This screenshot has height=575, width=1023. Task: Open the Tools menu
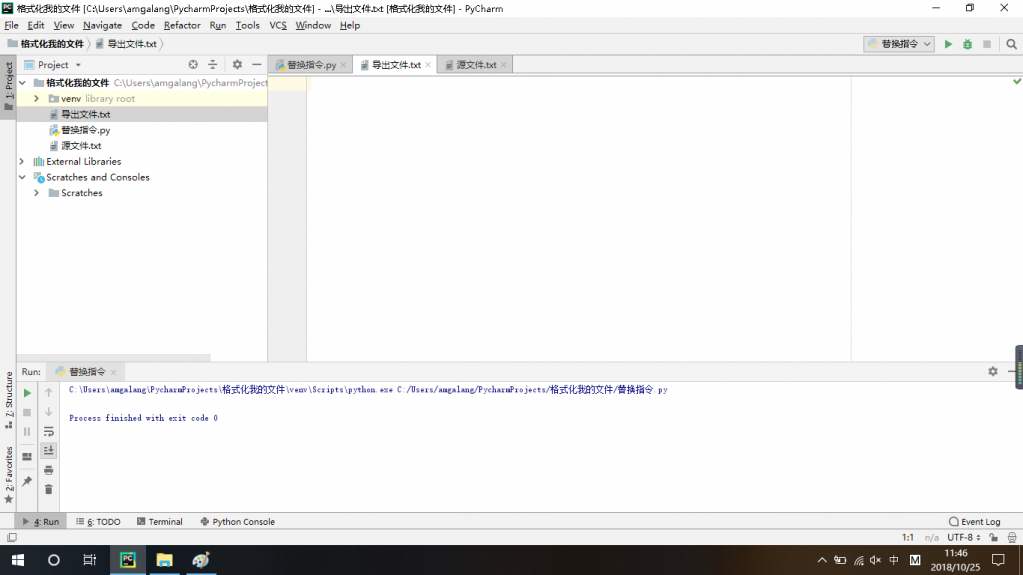(247, 25)
